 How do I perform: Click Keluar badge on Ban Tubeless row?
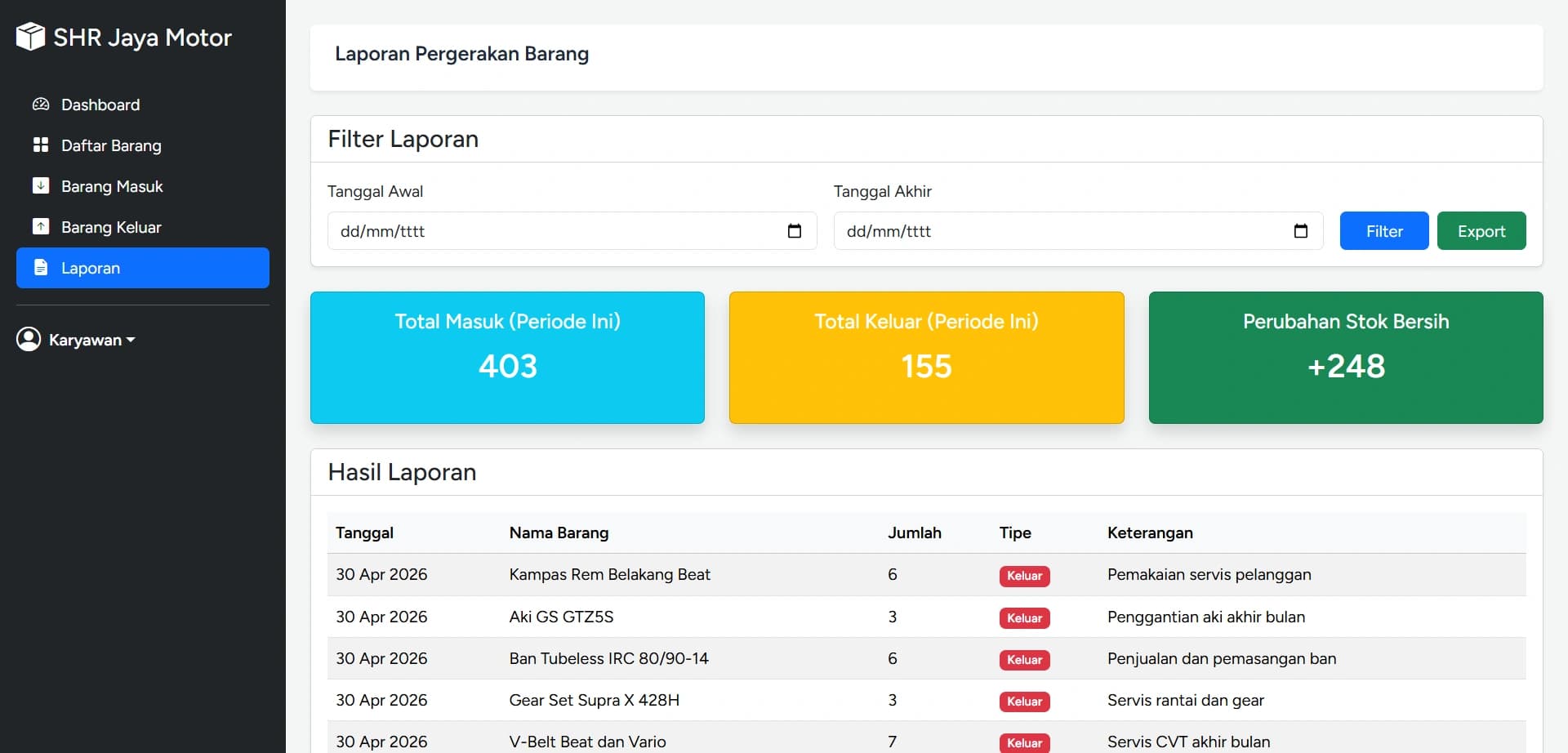[1024, 660]
